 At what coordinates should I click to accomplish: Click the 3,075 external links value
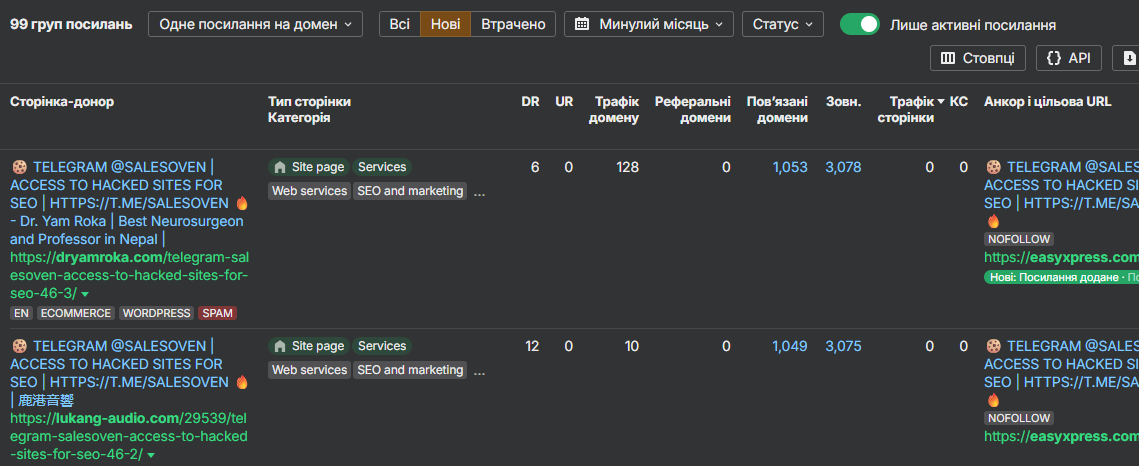coord(843,346)
